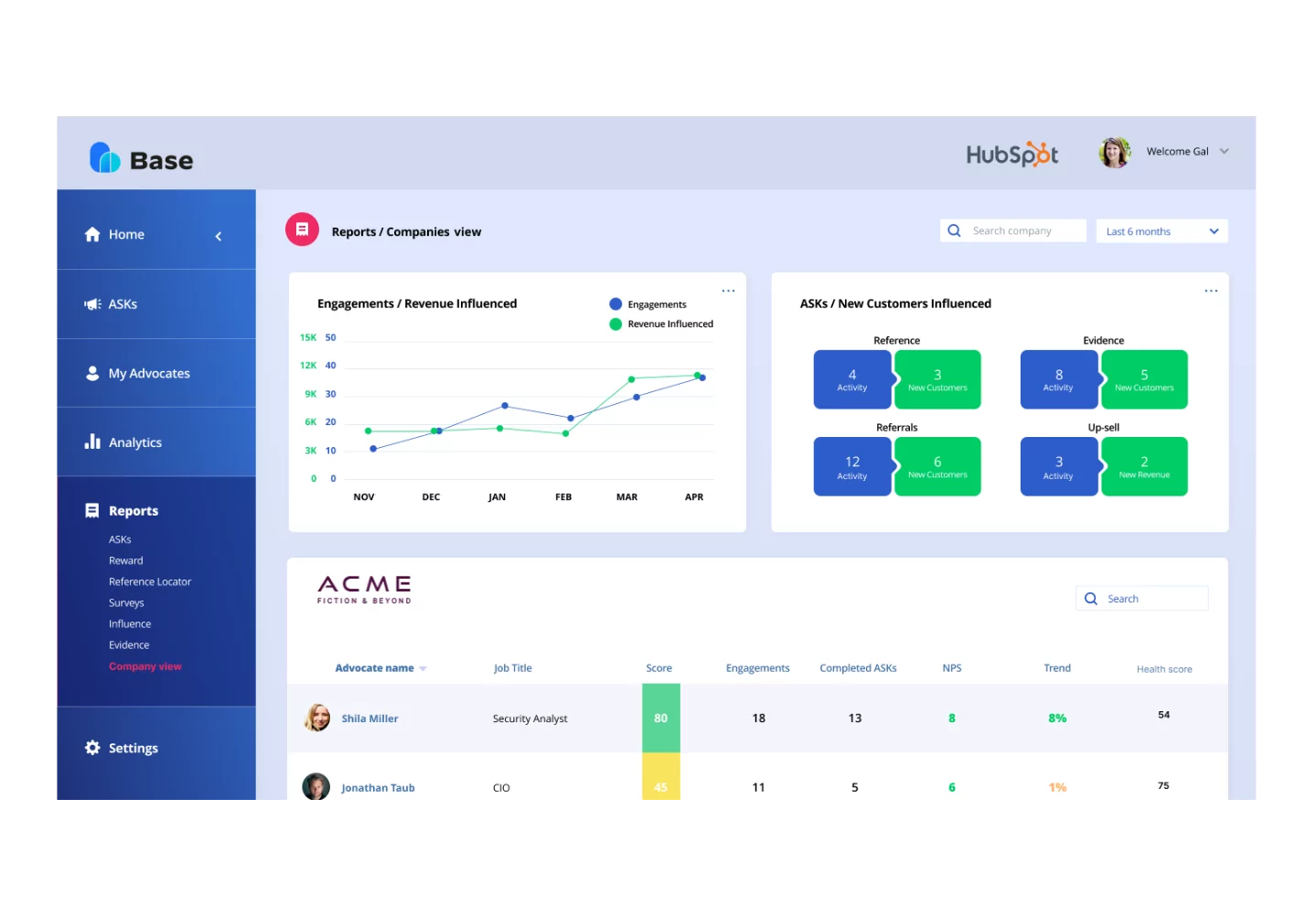This screenshot has width=1316, height=916.
Task: Click the HubSpot logo
Action: [1011, 154]
